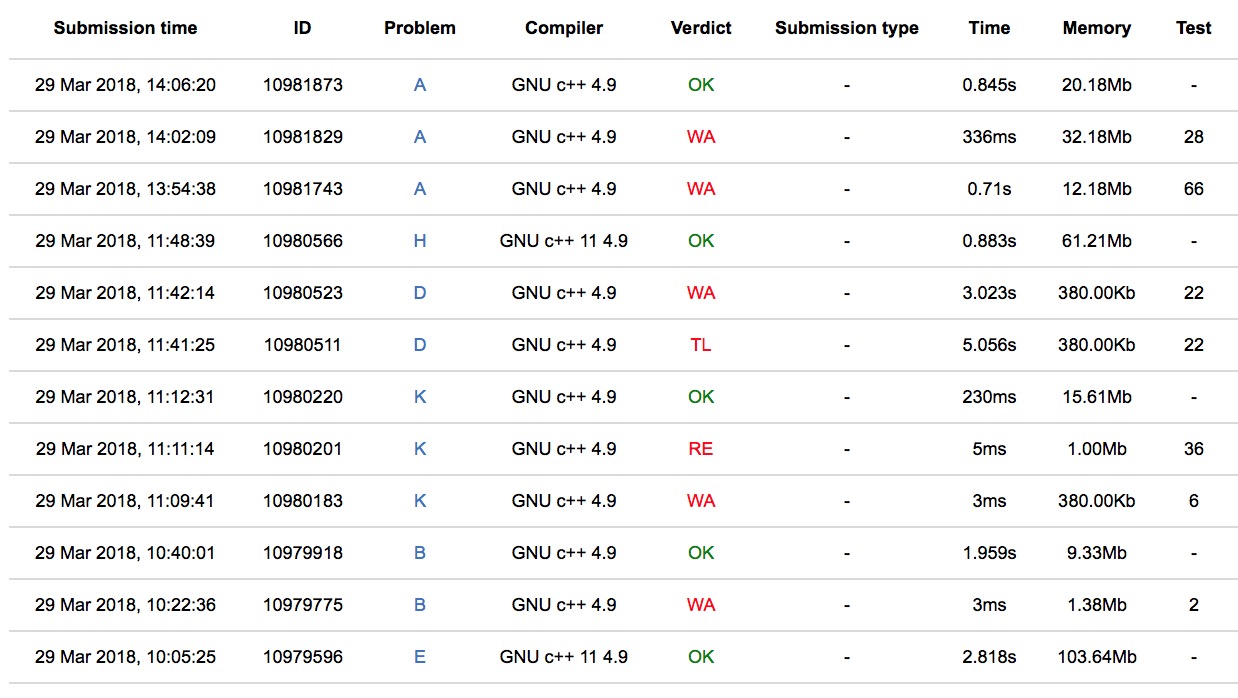Click the WA verdict for submission 10980183
Viewport: 1238px width, 698px height.
click(701, 501)
